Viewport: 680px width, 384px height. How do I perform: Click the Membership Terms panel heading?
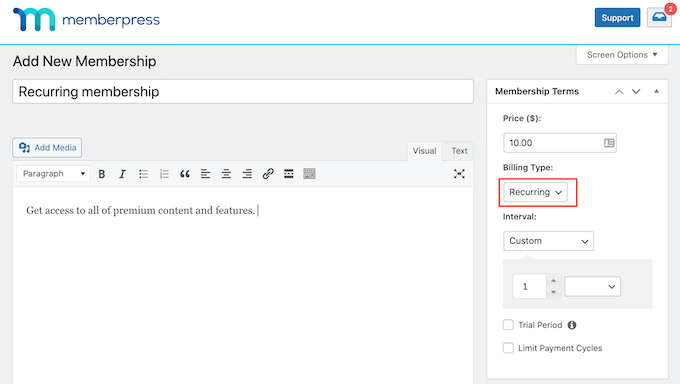[537, 92]
